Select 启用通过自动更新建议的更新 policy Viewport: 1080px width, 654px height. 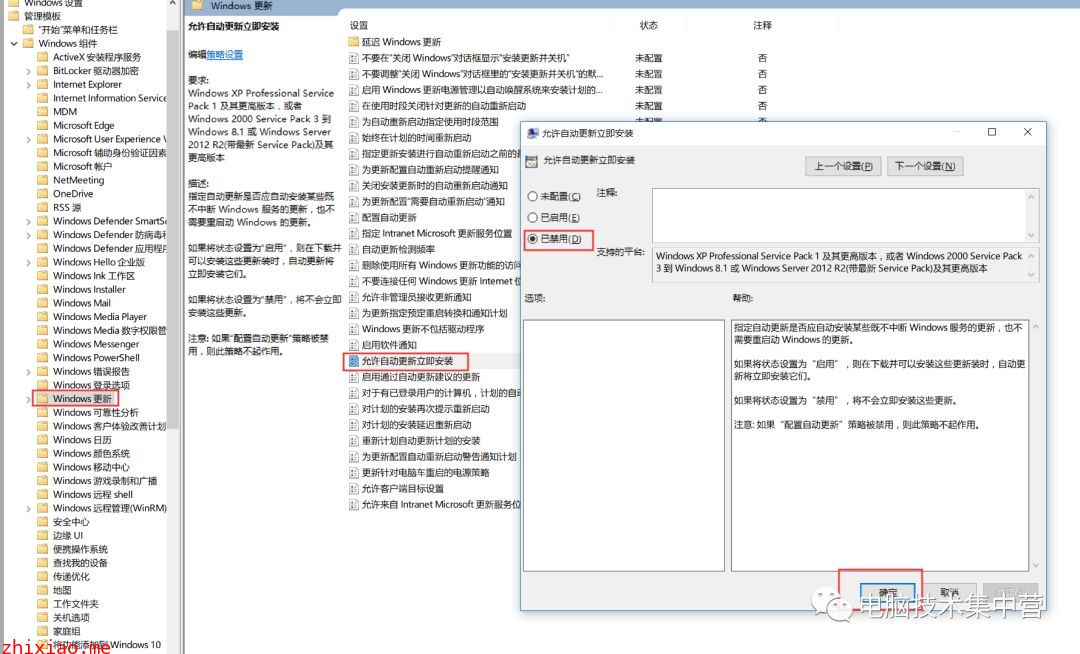[421, 377]
